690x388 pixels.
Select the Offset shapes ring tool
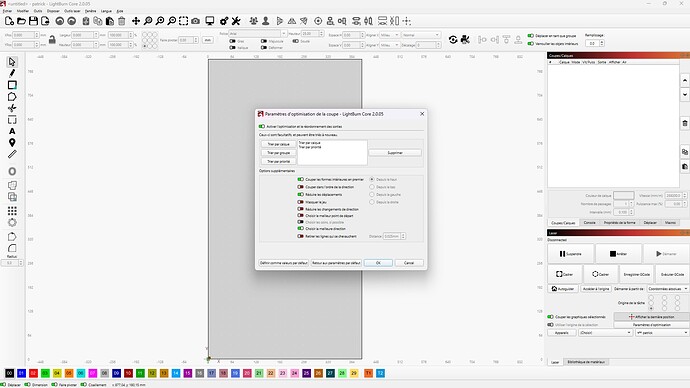[x=12, y=171]
